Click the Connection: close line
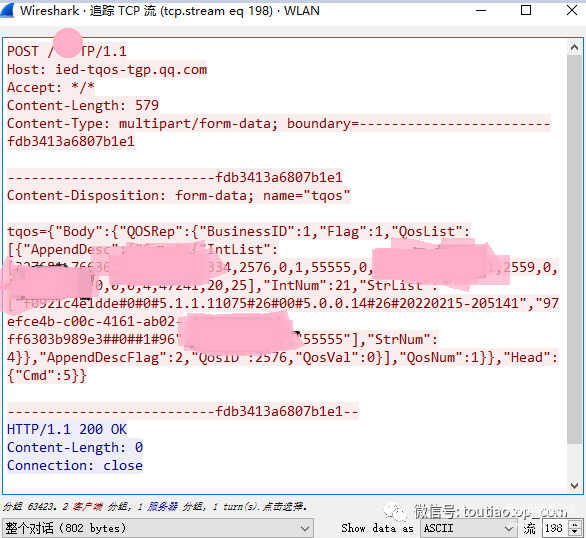Screen dimensions: 586x538 click(75, 465)
